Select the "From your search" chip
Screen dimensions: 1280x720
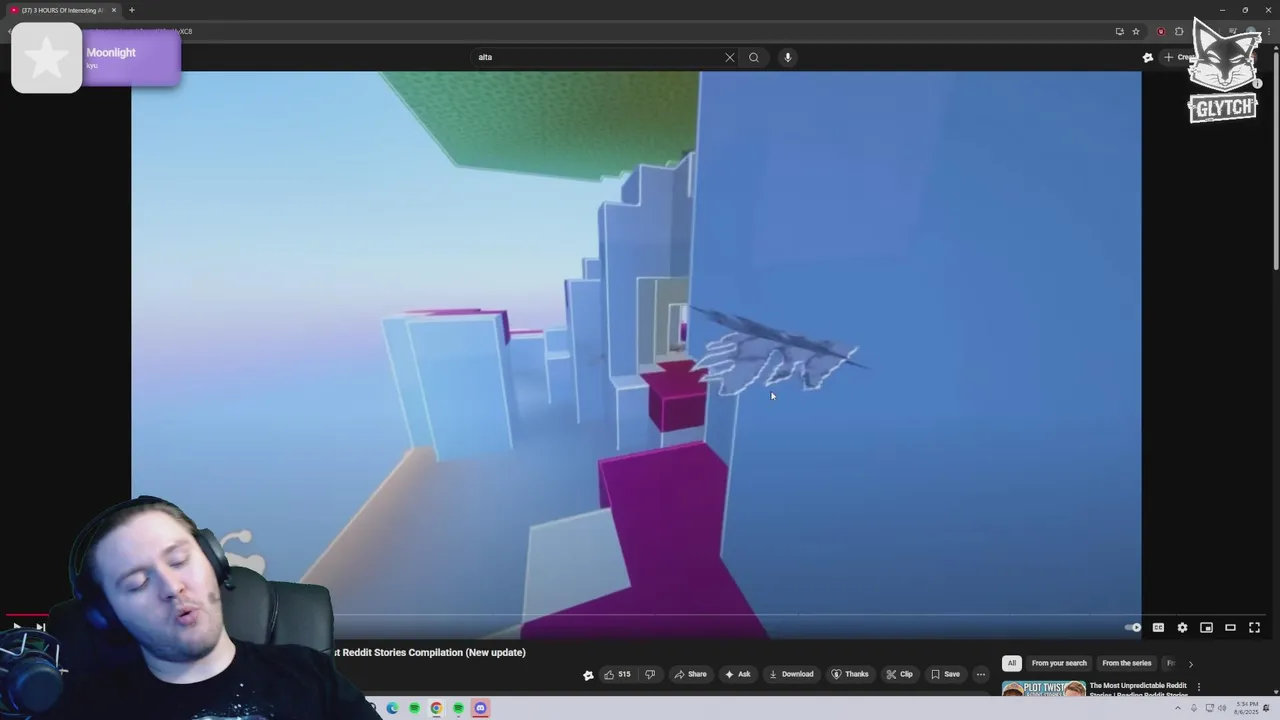tap(1059, 663)
